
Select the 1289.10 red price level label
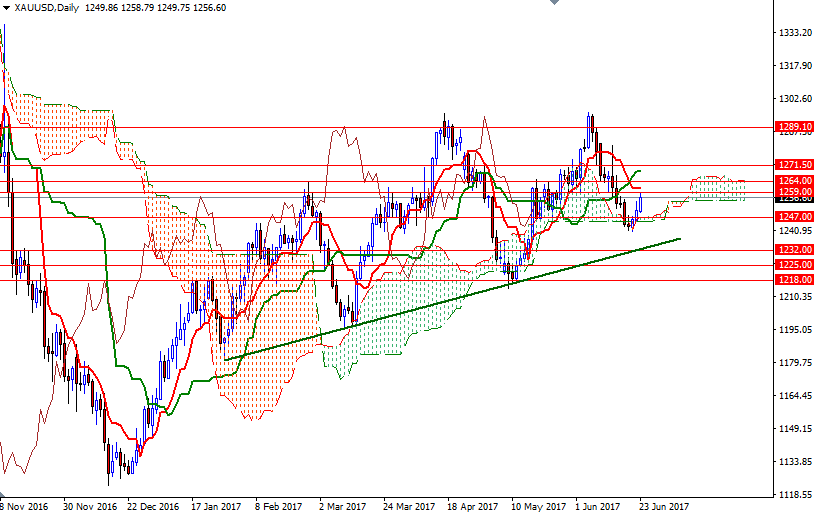pyautogui.click(x=793, y=127)
